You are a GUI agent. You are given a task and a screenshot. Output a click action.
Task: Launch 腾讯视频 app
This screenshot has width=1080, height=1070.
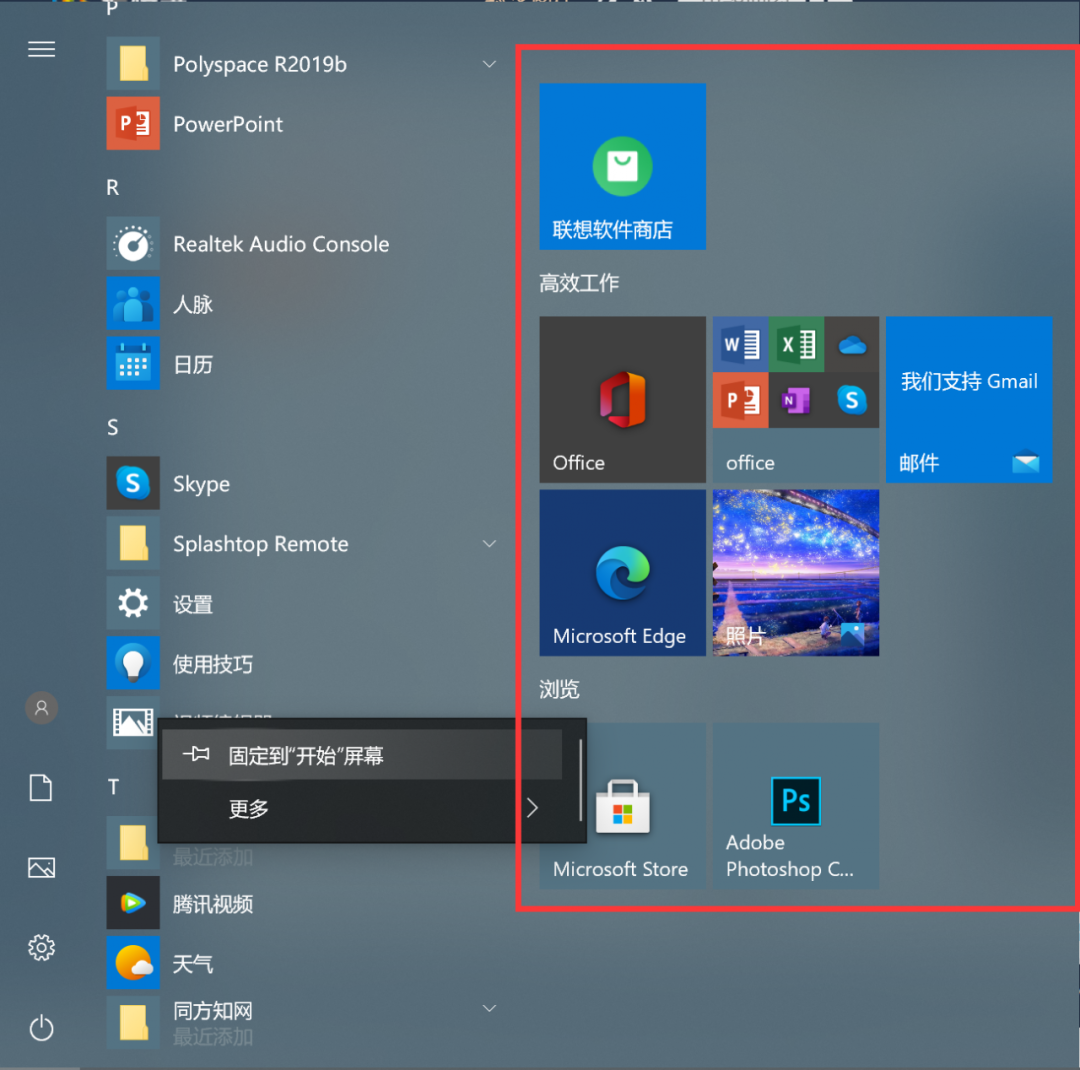pos(303,903)
